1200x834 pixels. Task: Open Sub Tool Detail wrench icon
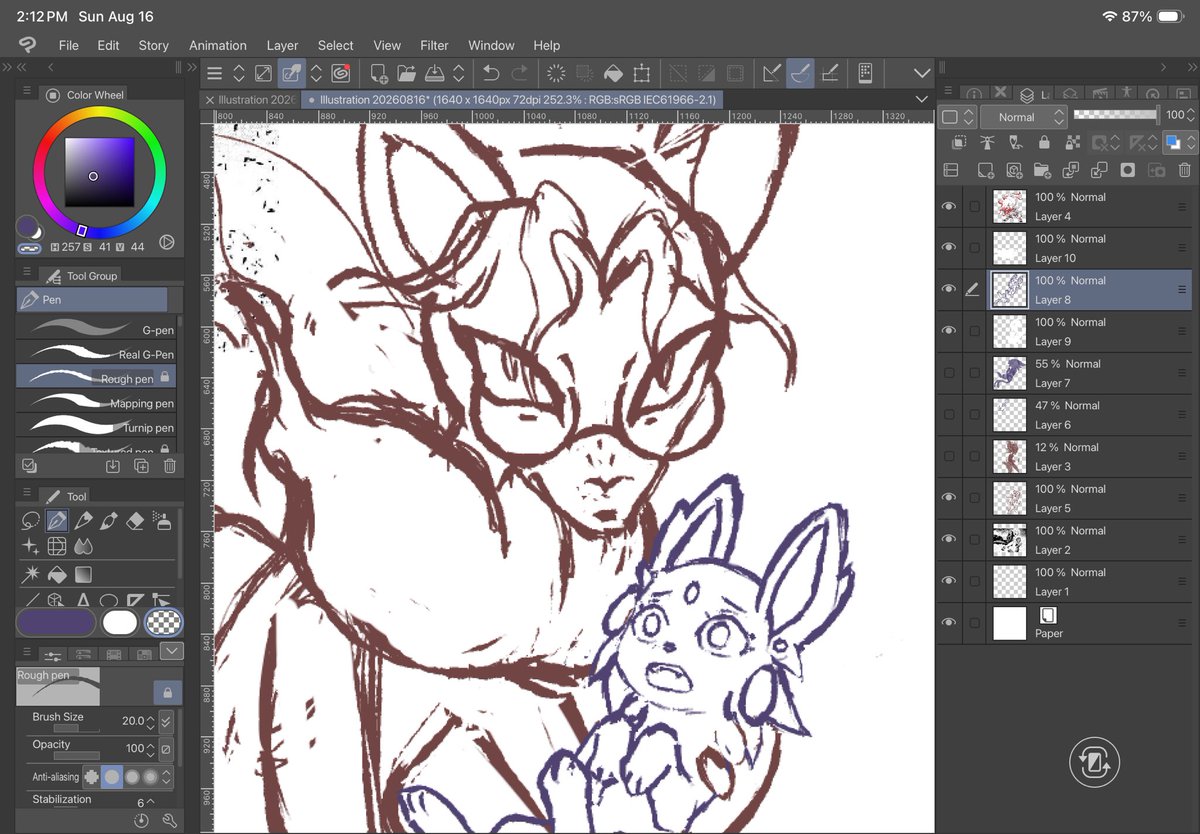tap(169, 820)
